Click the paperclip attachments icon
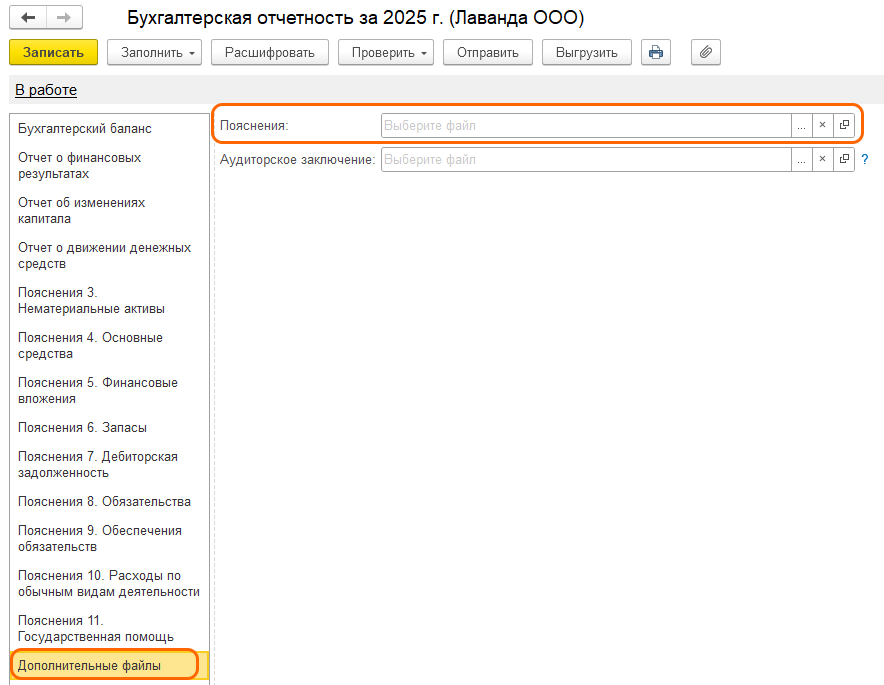 pyautogui.click(x=706, y=52)
